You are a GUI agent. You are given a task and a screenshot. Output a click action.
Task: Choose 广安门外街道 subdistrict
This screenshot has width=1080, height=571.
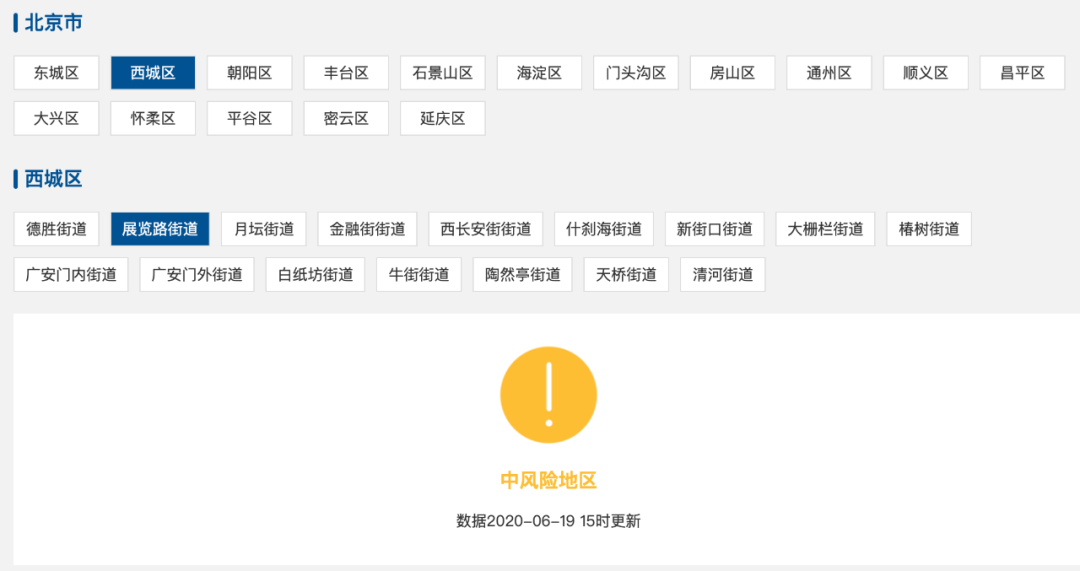click(x=197, y=275)
